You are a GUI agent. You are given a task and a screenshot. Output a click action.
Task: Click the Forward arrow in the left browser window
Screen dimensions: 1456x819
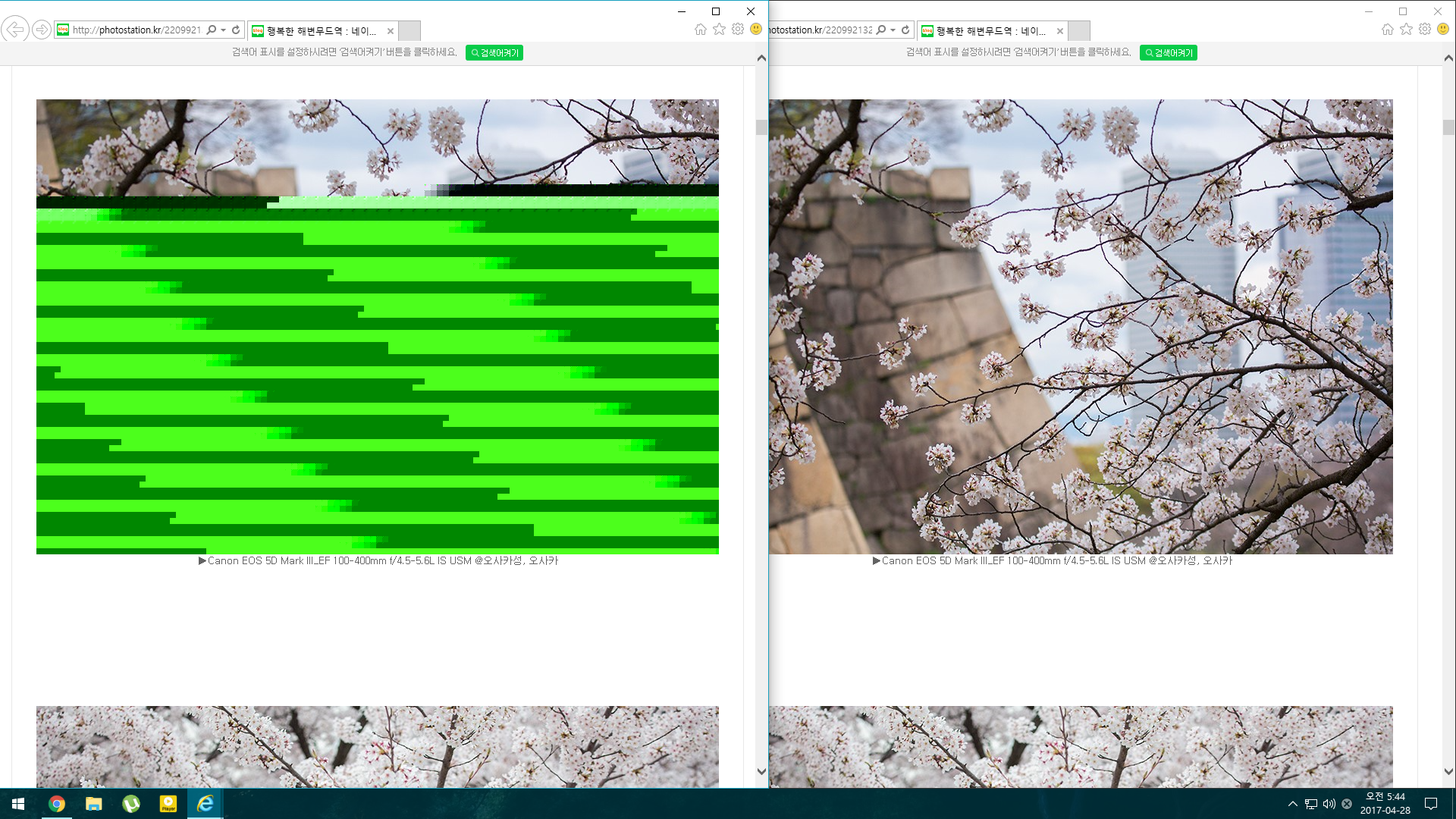click(42, 30)
